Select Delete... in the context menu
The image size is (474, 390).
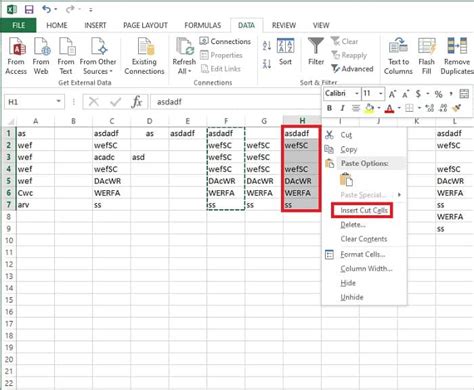353,225
